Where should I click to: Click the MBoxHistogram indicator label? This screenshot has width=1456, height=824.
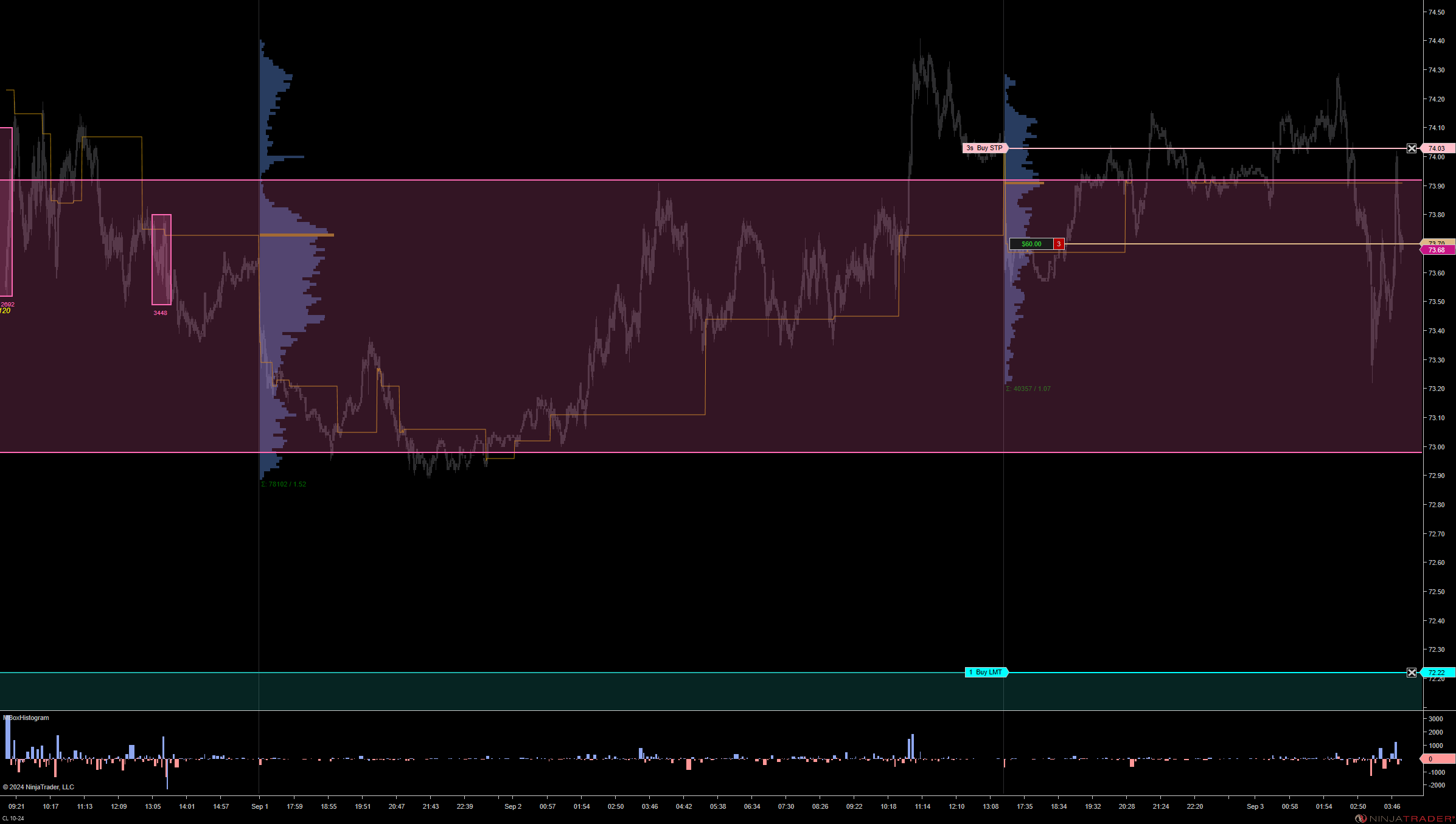point(26,718)
